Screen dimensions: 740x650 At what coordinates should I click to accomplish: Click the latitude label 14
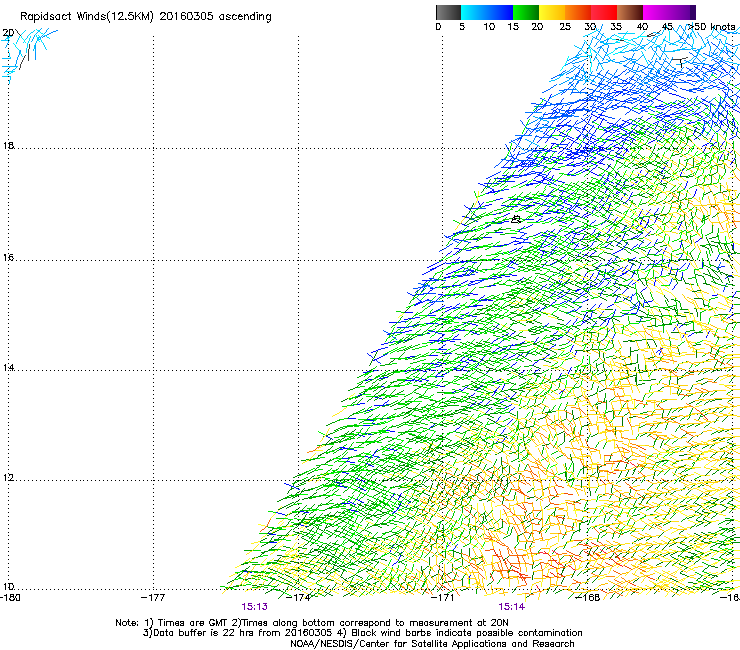point(8,368)
